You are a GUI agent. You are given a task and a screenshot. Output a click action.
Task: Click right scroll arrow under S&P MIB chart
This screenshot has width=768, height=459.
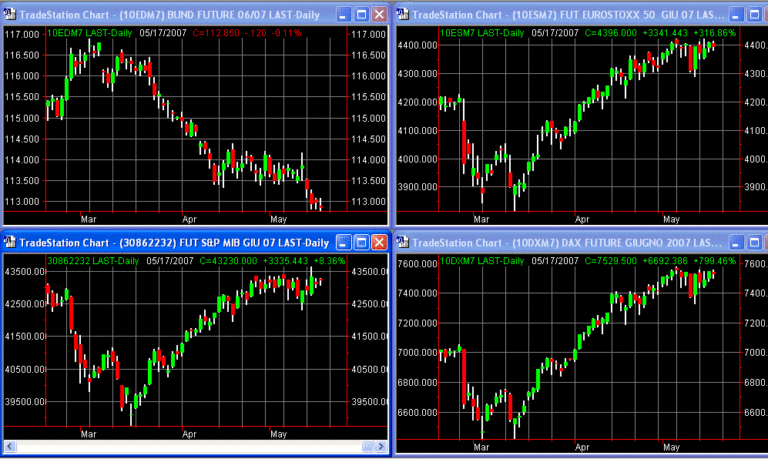point(381,445)
